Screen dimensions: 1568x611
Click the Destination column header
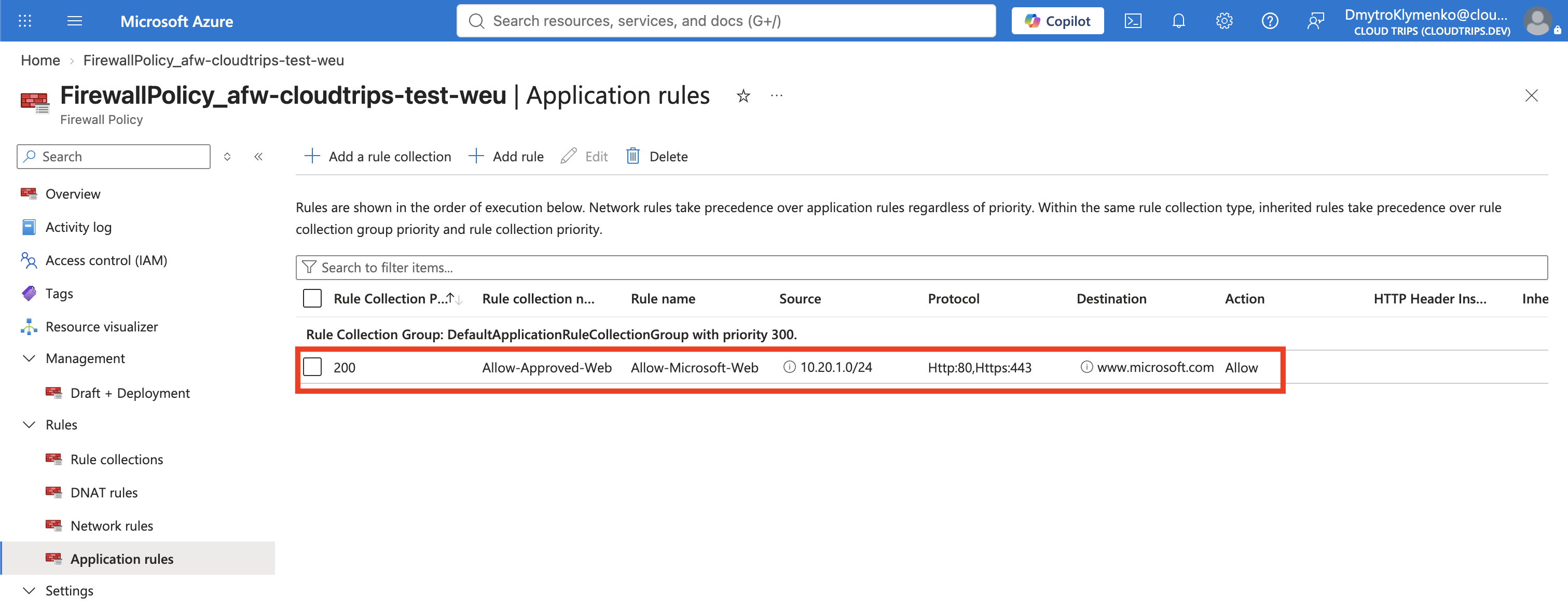click(1111, 299)
